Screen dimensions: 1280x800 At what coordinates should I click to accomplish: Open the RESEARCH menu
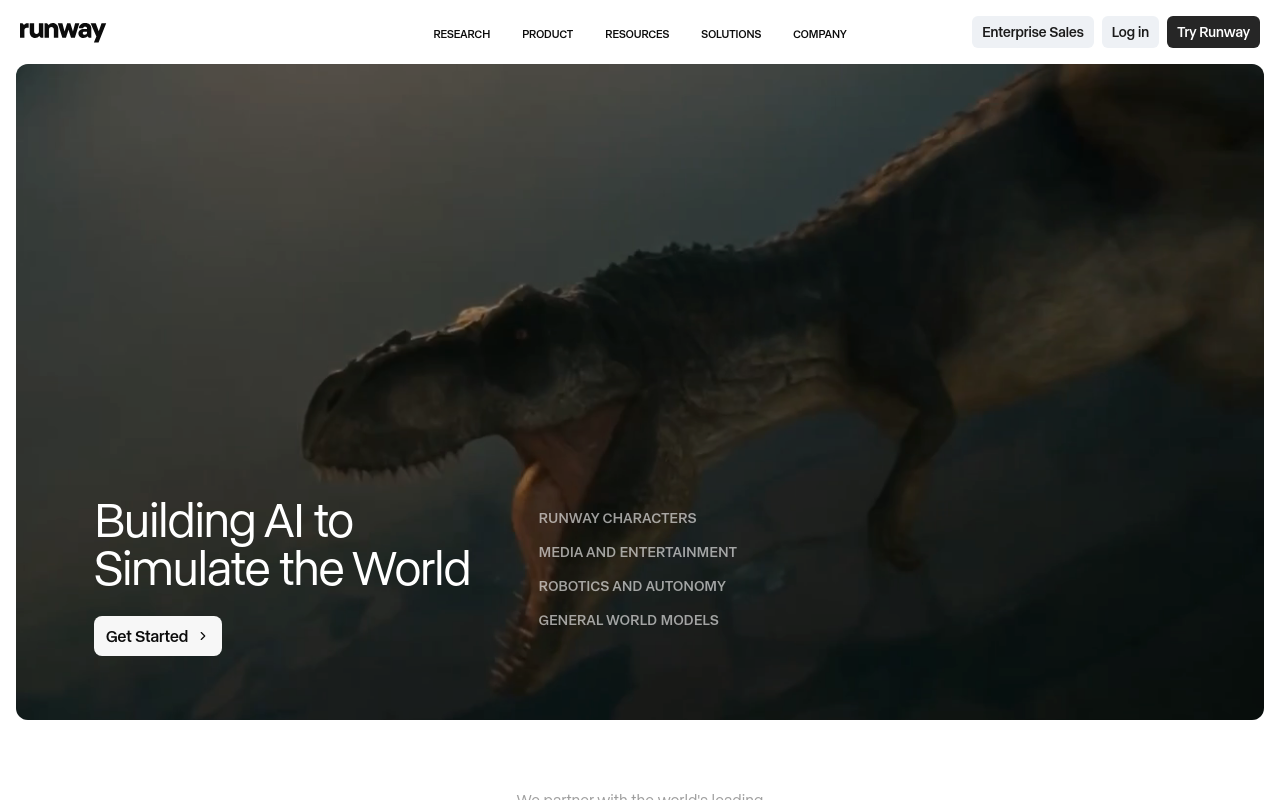pos(461,33)
